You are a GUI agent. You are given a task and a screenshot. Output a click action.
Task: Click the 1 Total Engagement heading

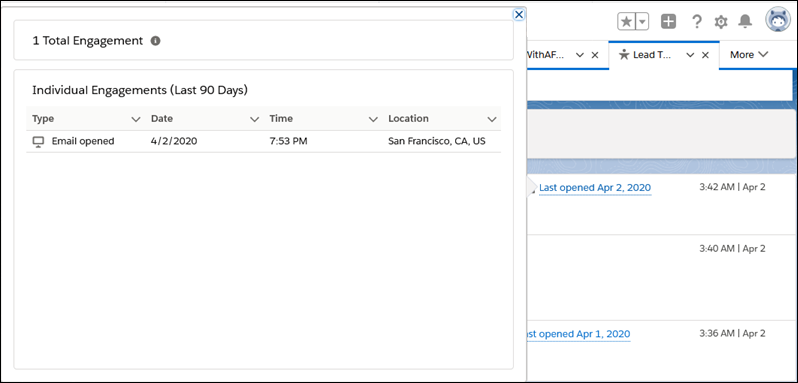pyautogui.click(x=88, y=41)
